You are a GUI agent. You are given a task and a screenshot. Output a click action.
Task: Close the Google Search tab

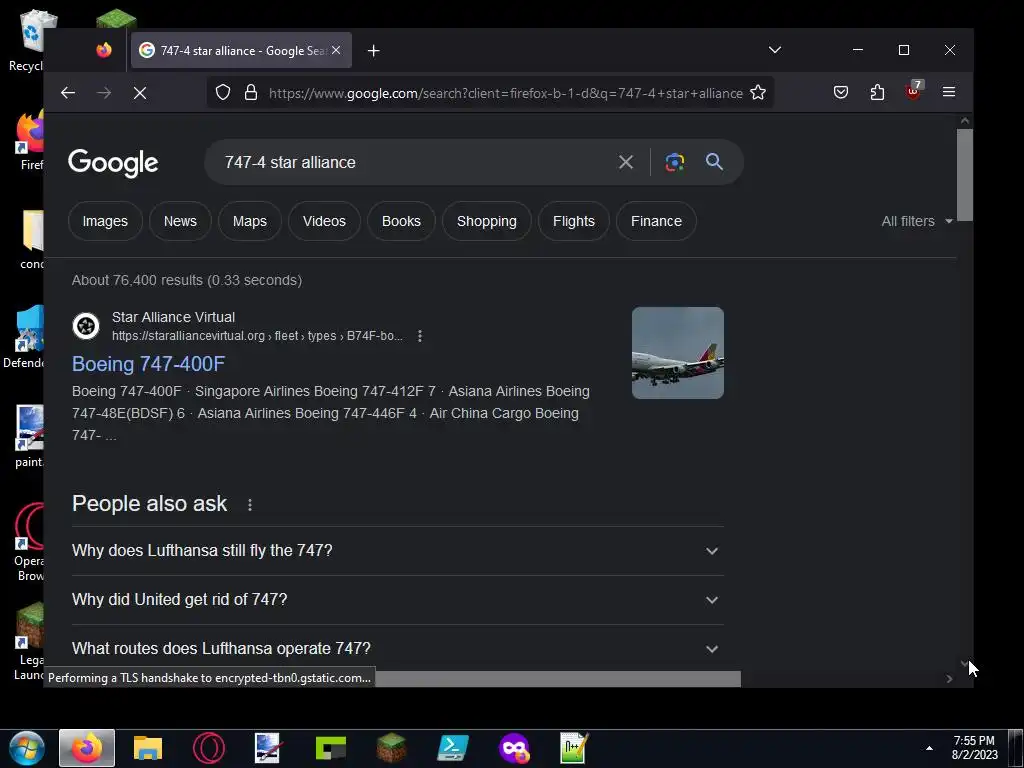tap(336, 50)
